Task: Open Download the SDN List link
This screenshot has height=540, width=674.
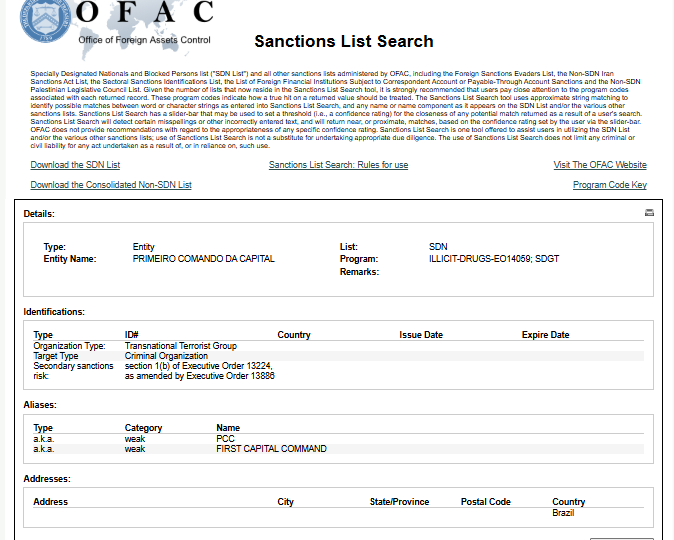Action: (75, 165)
